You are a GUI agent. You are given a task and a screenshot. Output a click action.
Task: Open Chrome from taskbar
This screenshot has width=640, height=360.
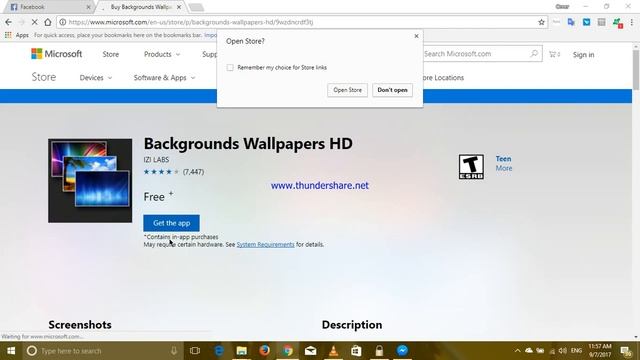coord(287,351)
